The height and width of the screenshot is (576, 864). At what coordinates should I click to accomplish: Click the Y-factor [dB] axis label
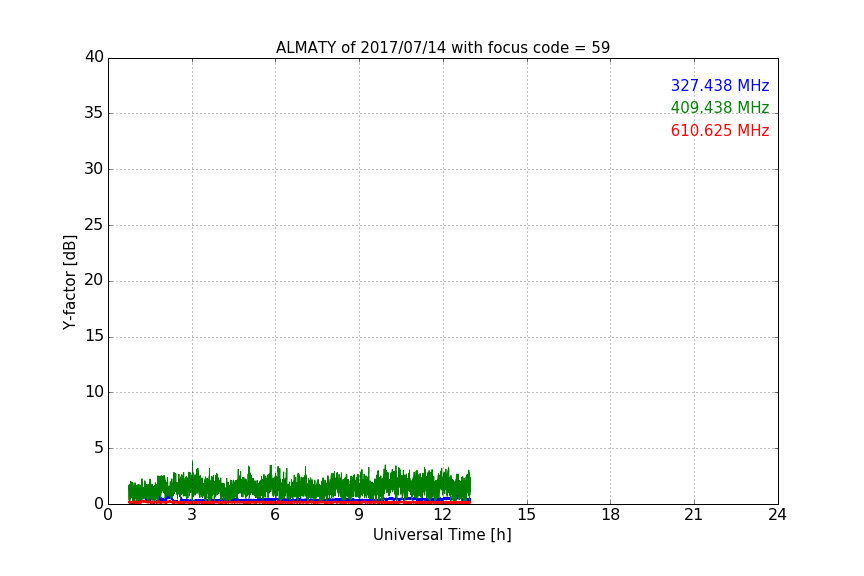point(69,282)
